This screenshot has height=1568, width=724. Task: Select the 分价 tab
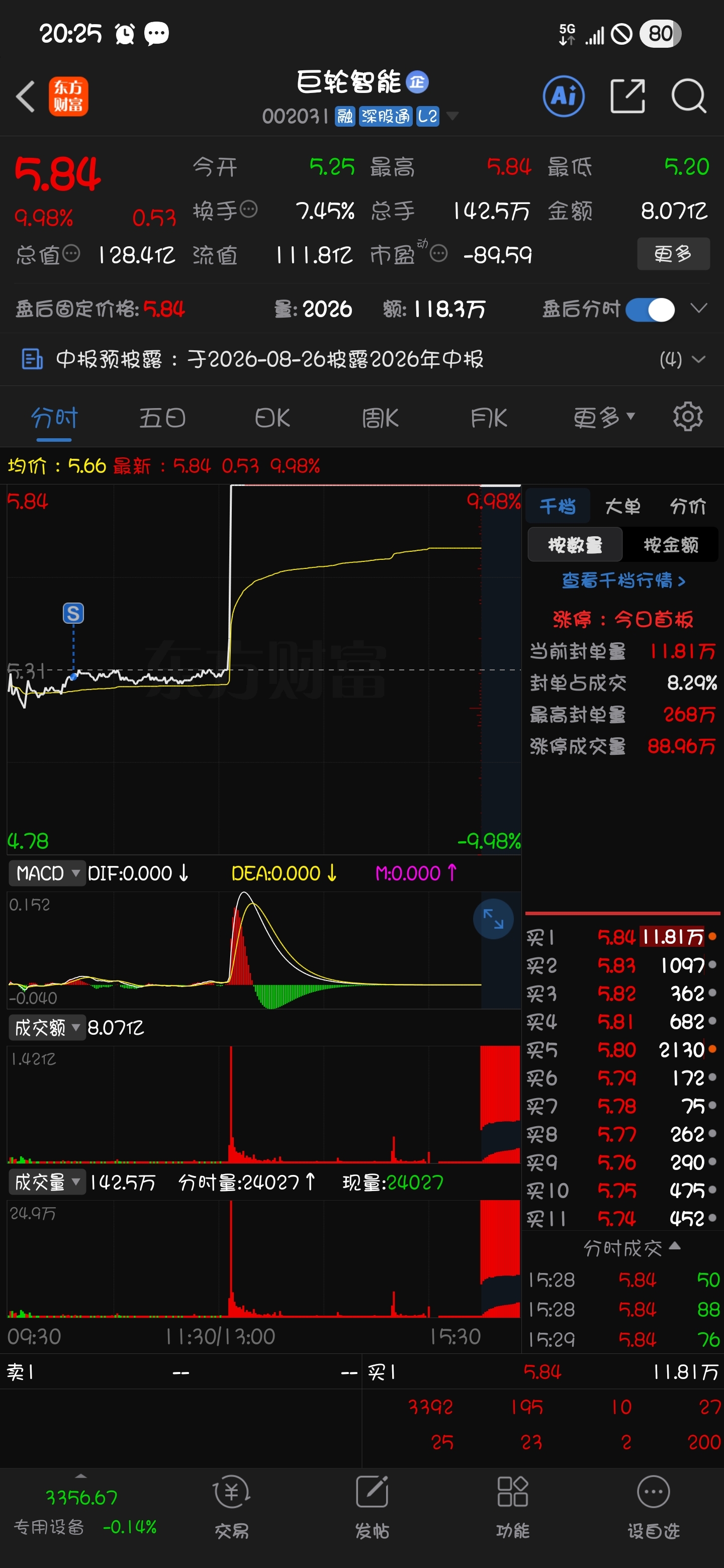point(687,506)
